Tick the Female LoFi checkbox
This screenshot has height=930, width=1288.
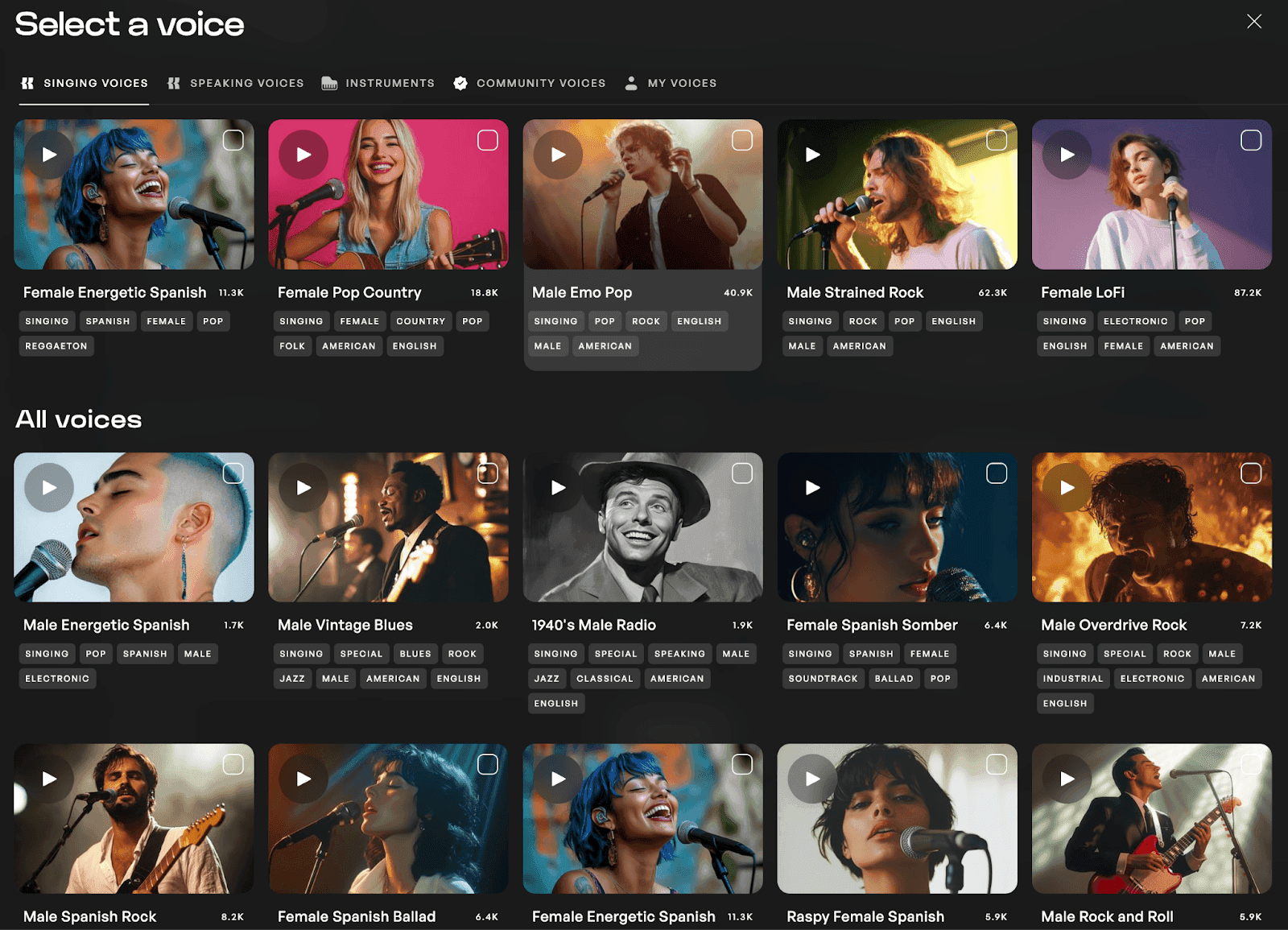(1251, 140)
